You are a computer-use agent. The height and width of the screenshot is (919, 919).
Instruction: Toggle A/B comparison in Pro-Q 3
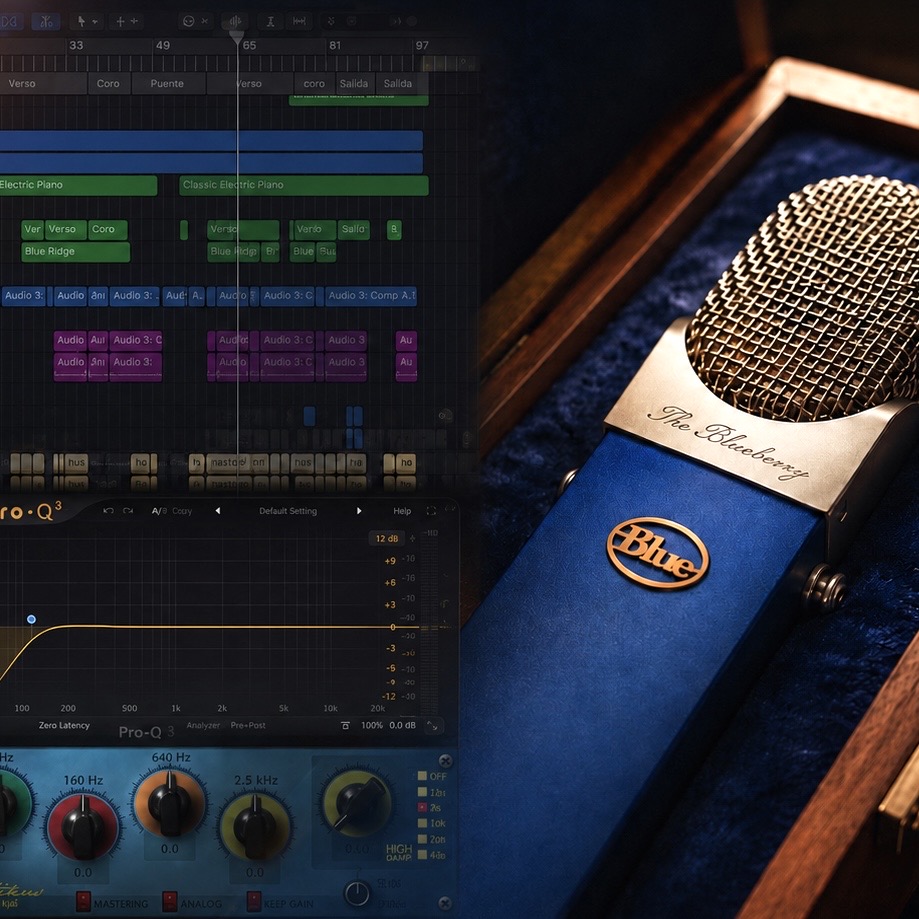pyautogui.click(x=159, y=511)
